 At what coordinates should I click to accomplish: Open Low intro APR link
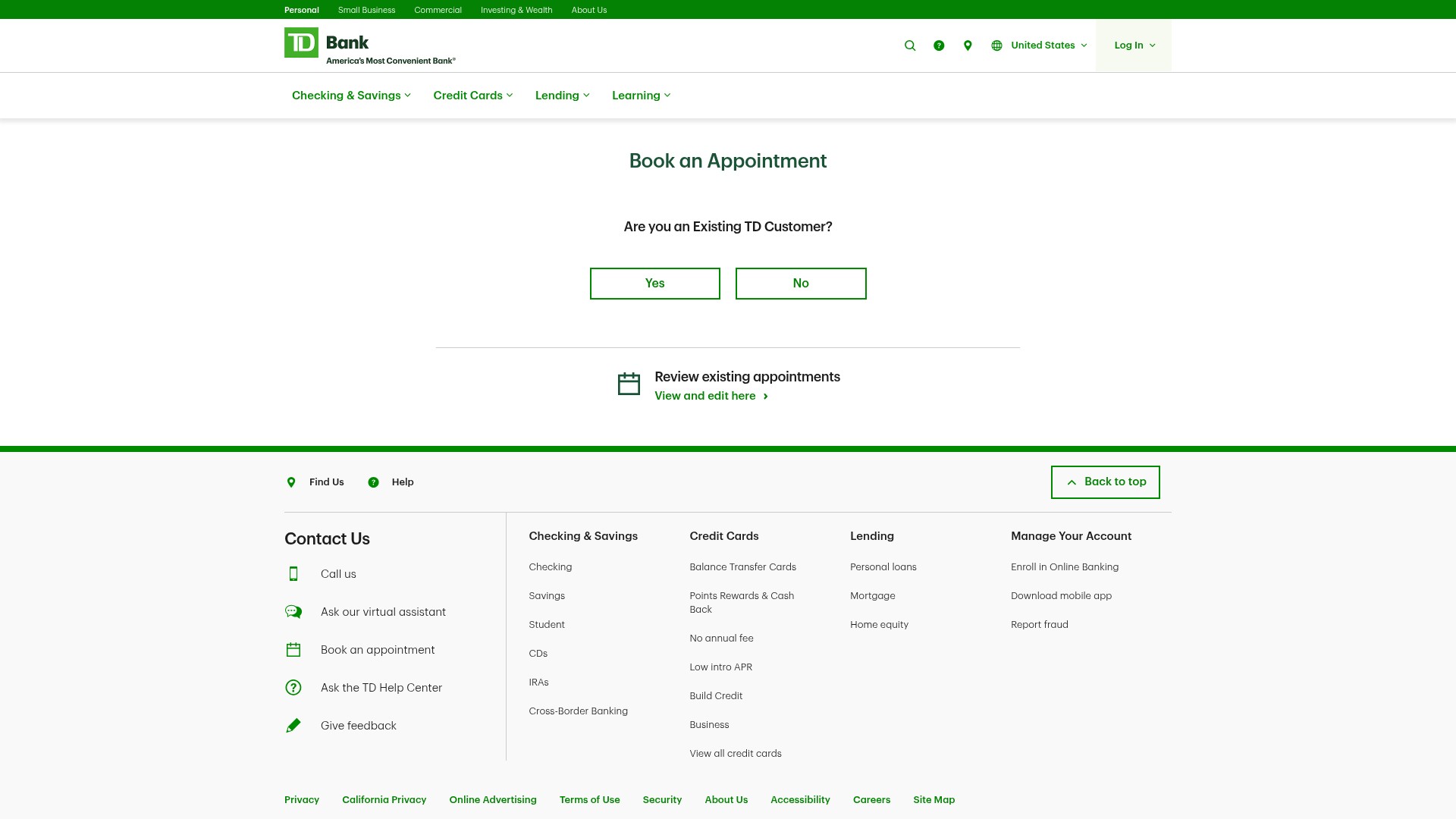point(721,667)
